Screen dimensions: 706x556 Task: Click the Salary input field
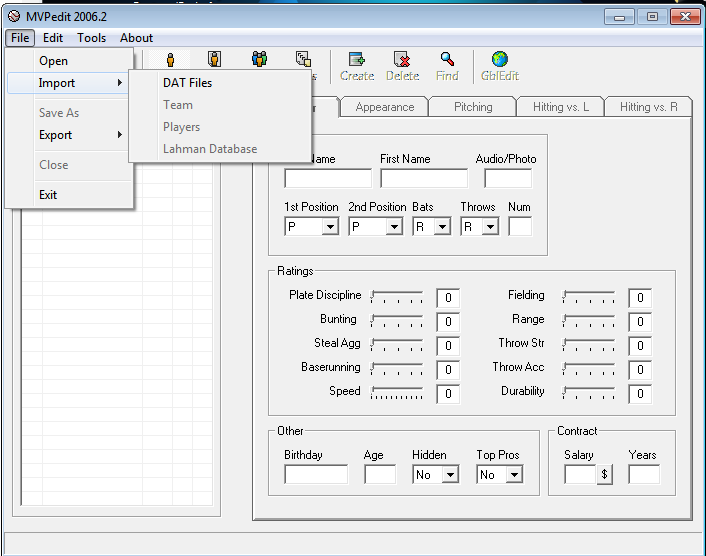coord(580,475)
